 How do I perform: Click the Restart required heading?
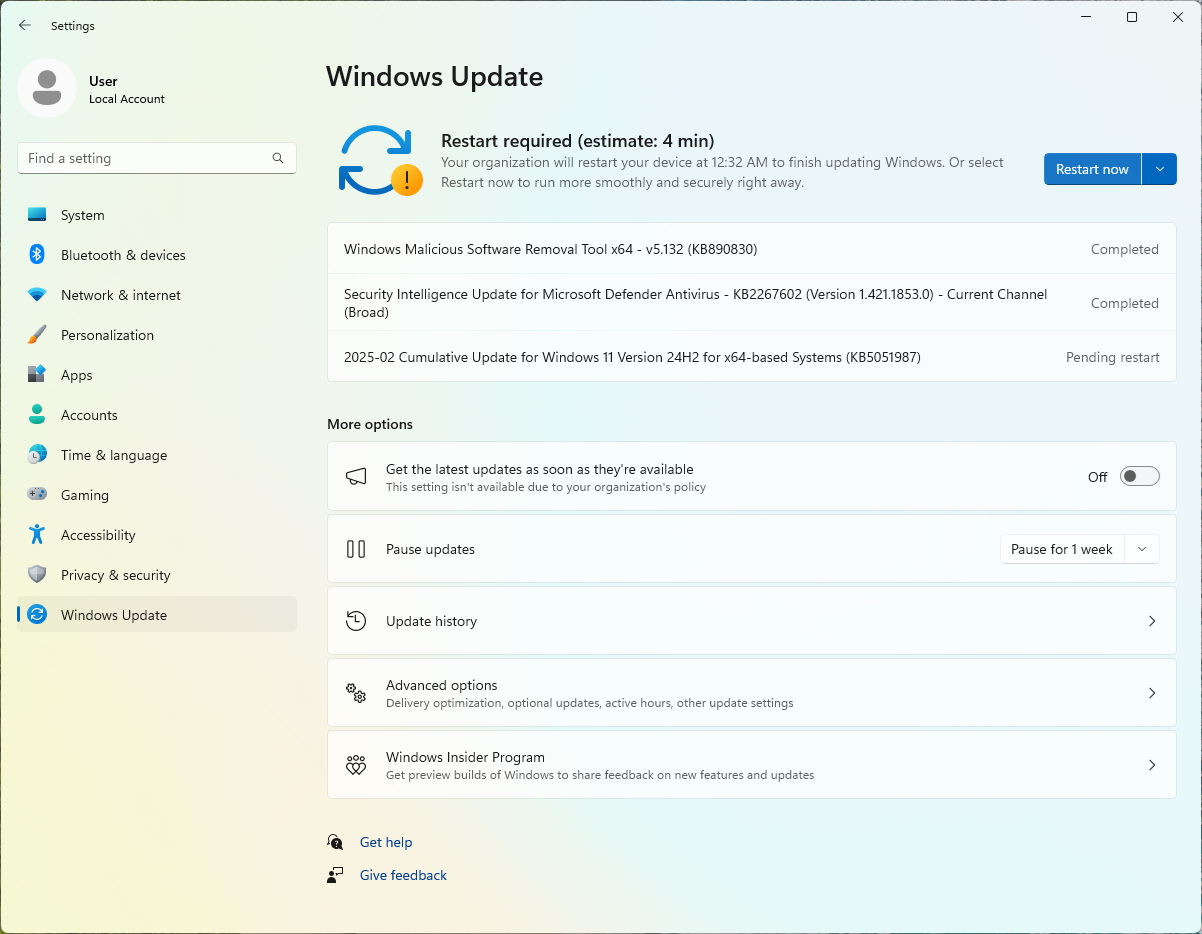pos(578,141)
